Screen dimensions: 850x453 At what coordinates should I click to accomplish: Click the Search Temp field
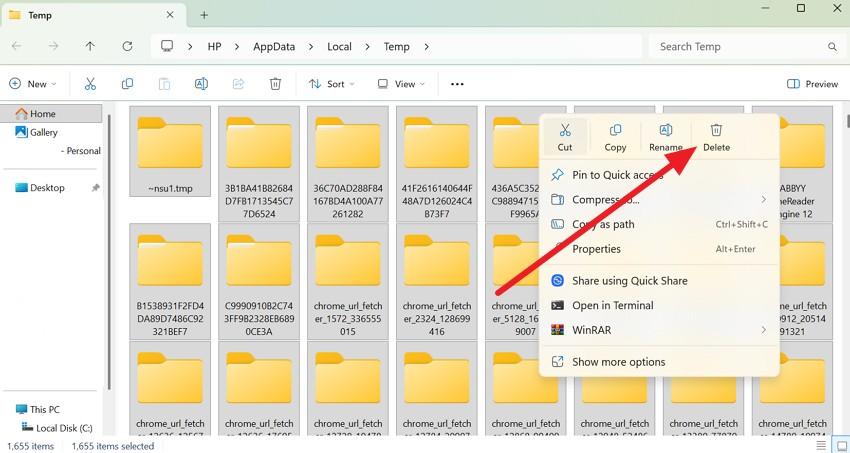pos(746,47)
